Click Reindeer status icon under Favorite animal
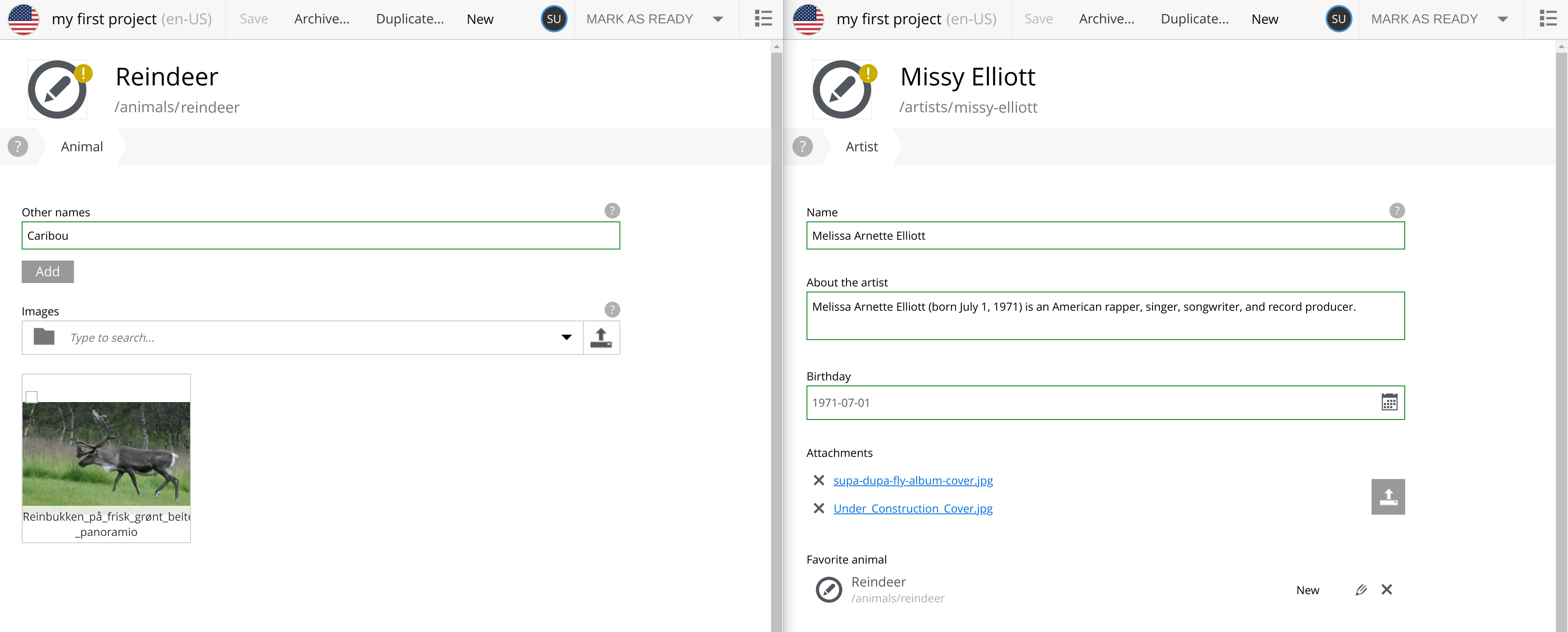Image resolution: width=1568 pixels, height=632 pixels. tap(829, 589)
